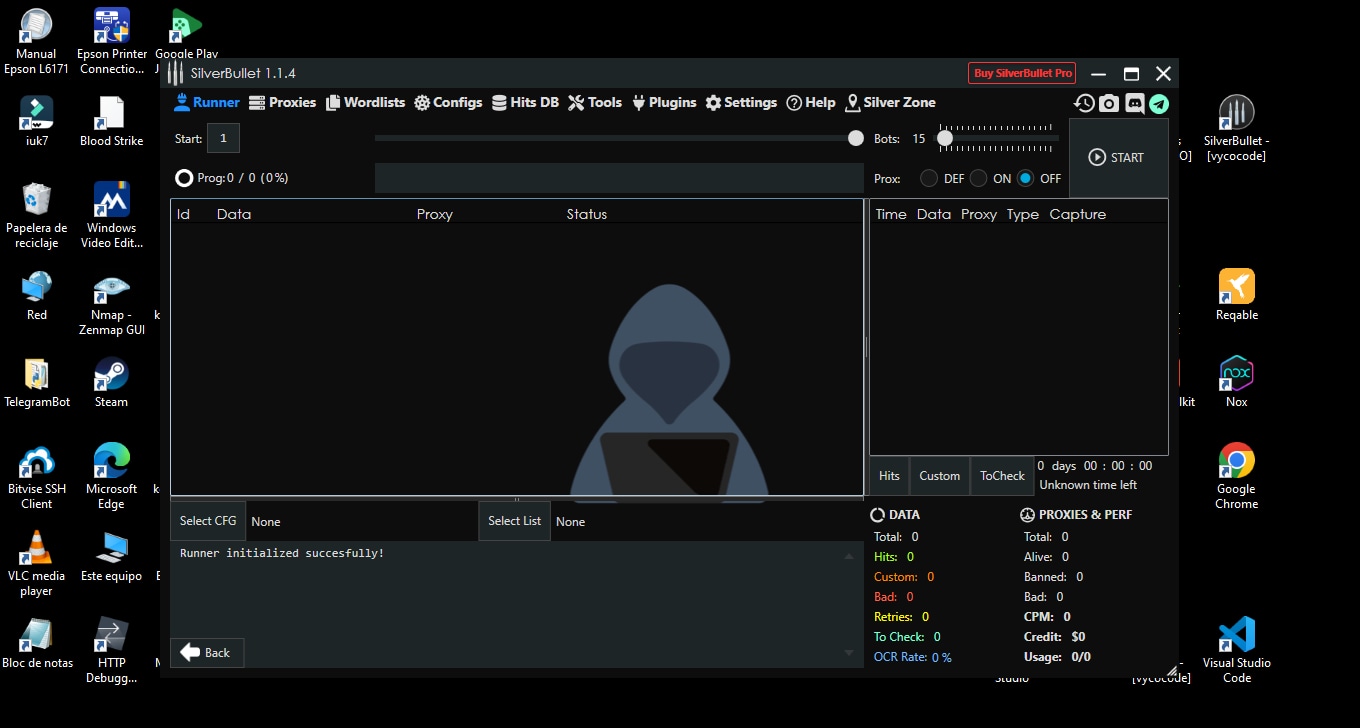Viewport: 1360px width, 728px height.
Task: Switch to the Runner tab
Action: pos(207,102)
